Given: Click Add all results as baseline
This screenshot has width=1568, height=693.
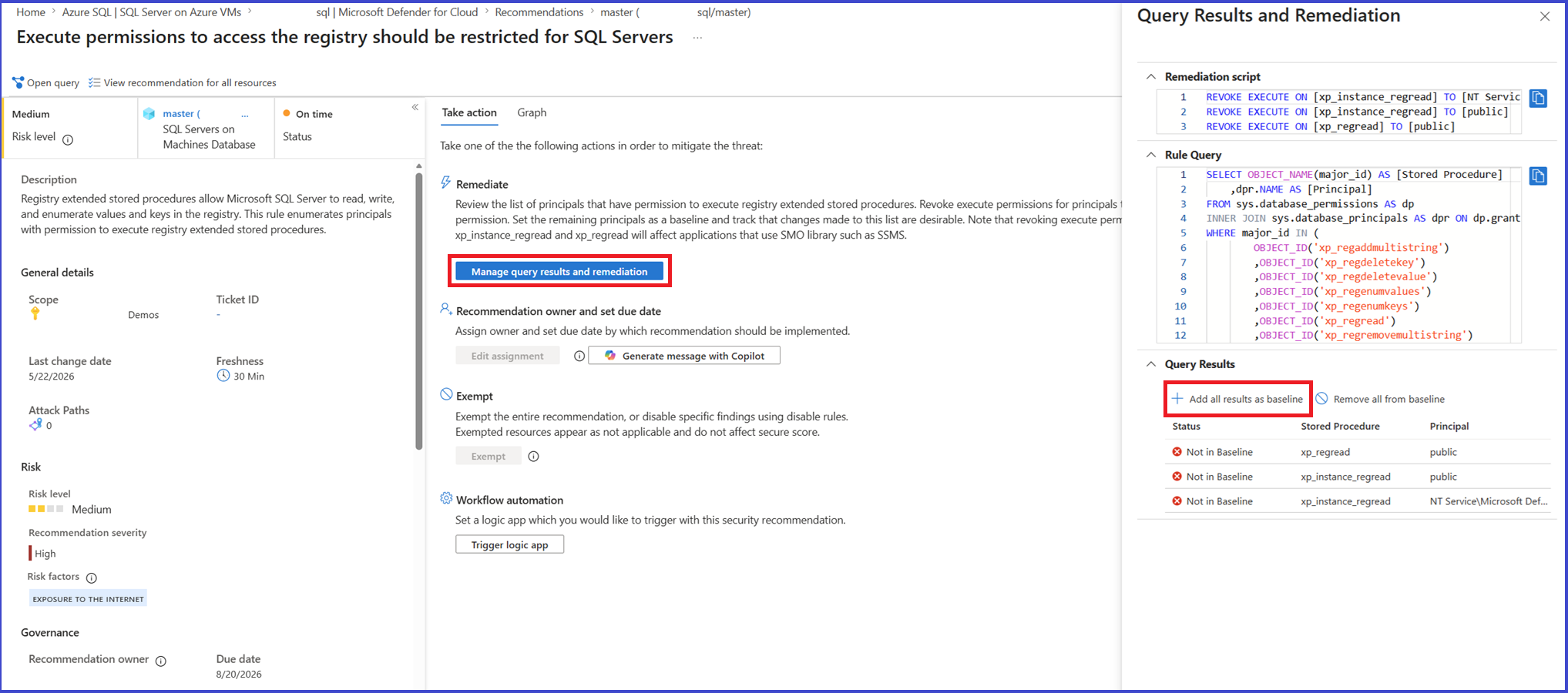Looking at the screenshot, I should tap(1237, 399).
